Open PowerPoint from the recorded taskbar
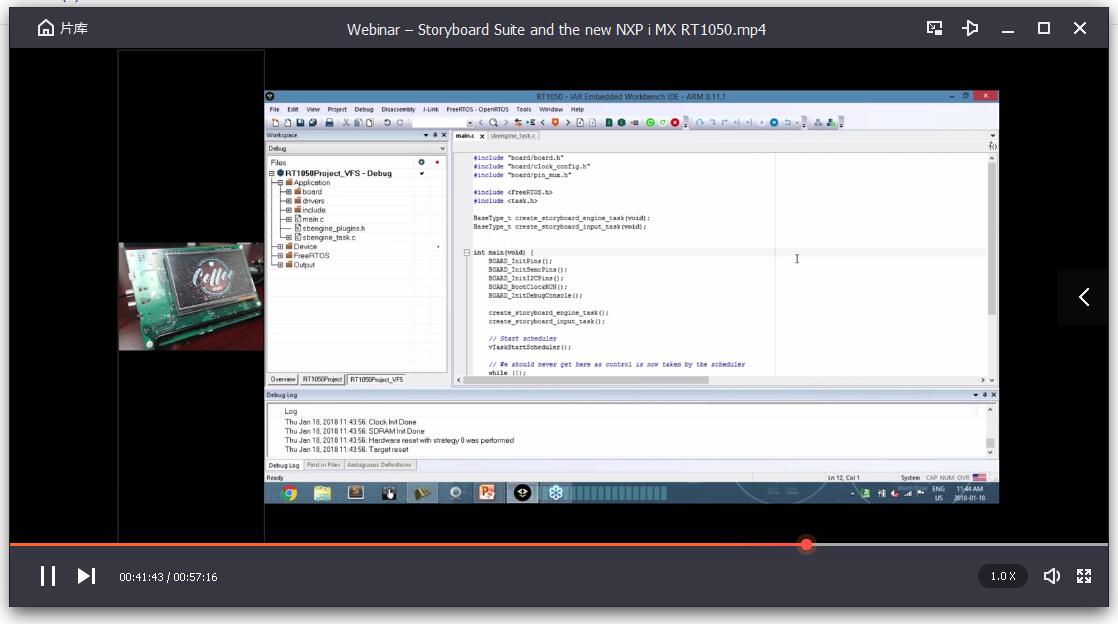1118x624 pixels. point(488,493)
